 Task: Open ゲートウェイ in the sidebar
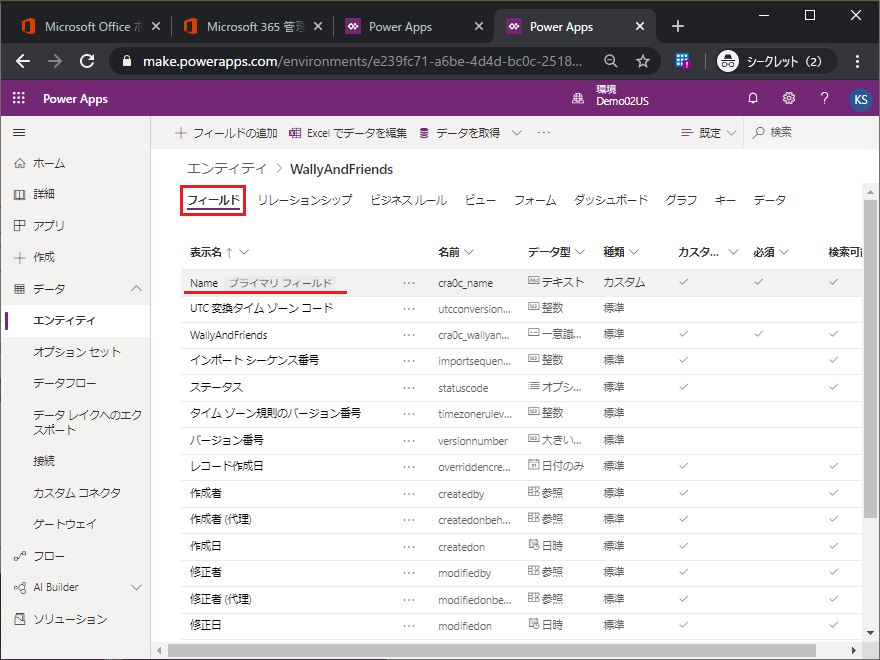(x=65, y=524)
